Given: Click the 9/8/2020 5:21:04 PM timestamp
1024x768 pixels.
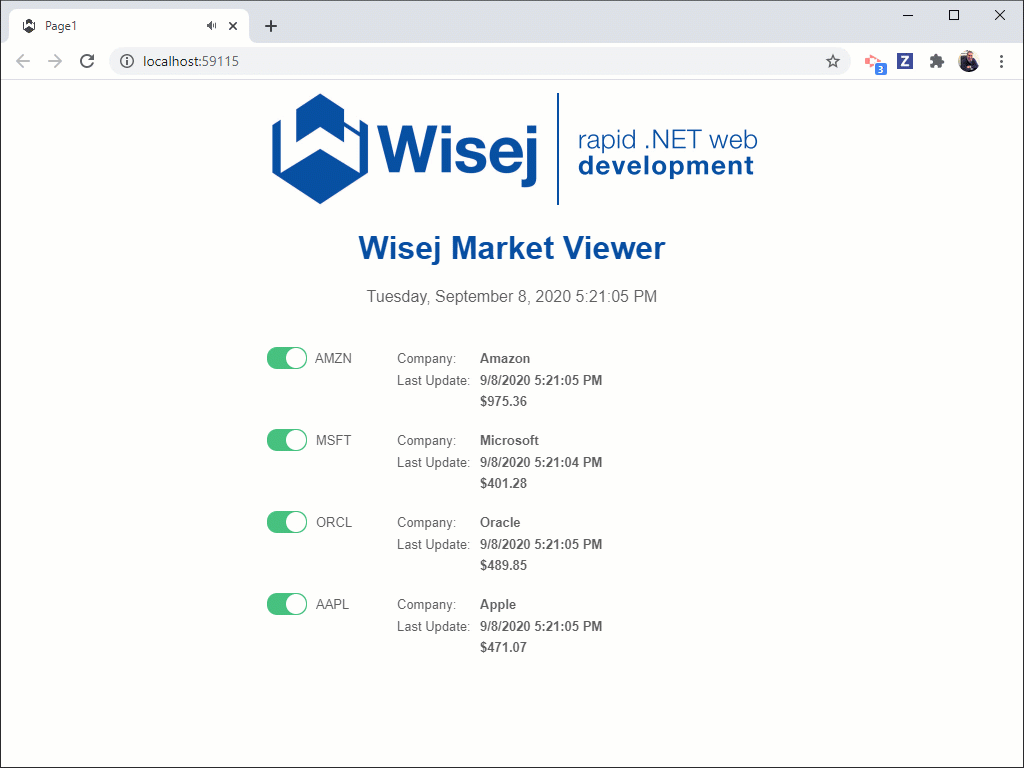Looking at the screenshot, I should click(x=541, y=462).
